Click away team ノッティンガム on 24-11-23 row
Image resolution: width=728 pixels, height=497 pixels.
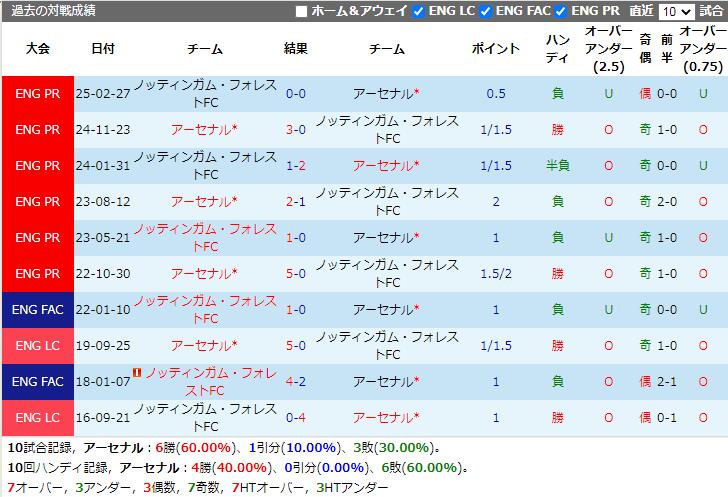(387, 130)
